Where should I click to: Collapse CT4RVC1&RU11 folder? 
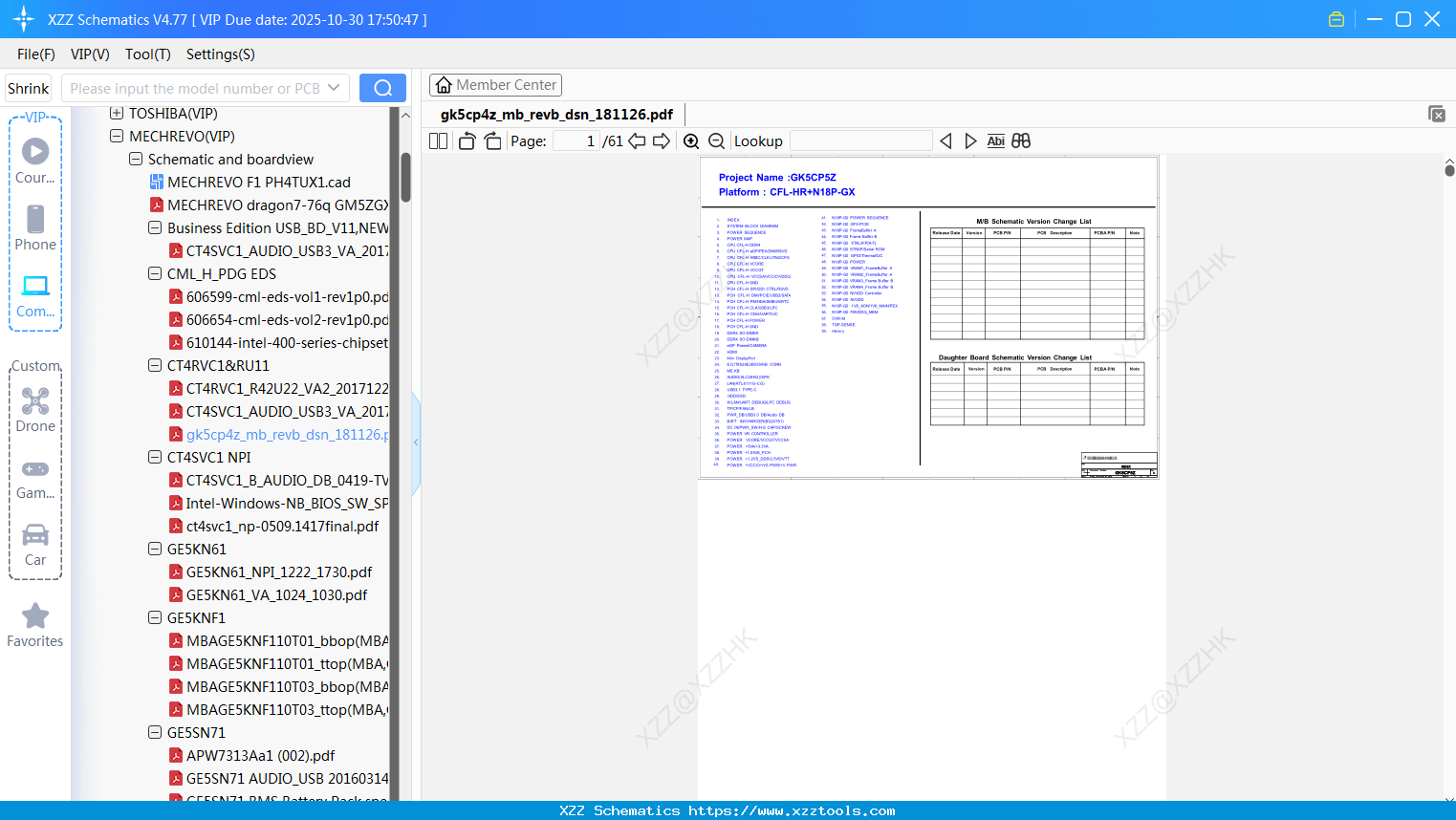155,366
